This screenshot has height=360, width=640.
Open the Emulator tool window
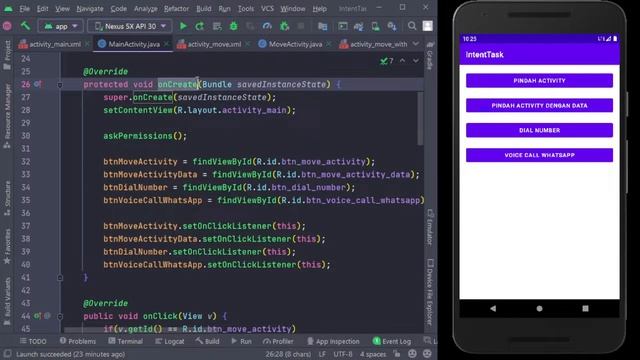tap(430, 228)
